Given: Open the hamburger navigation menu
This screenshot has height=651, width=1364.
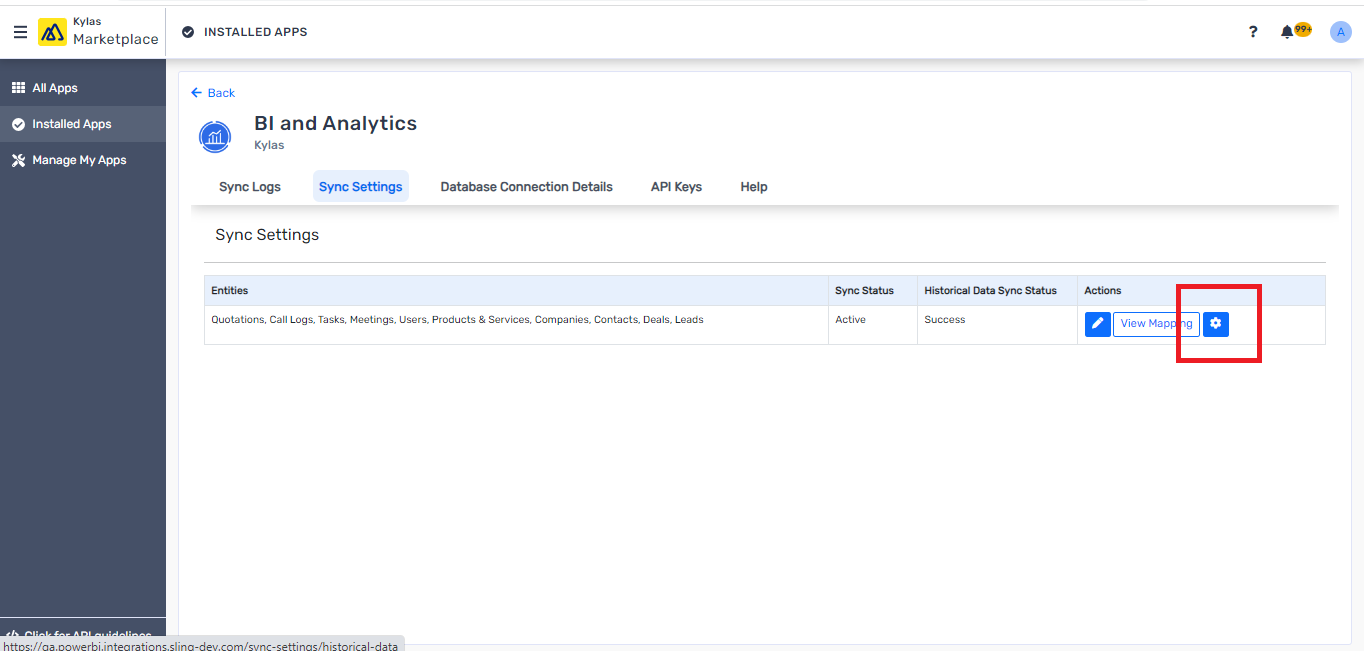Looking at the screenshot, I should 20,32.
